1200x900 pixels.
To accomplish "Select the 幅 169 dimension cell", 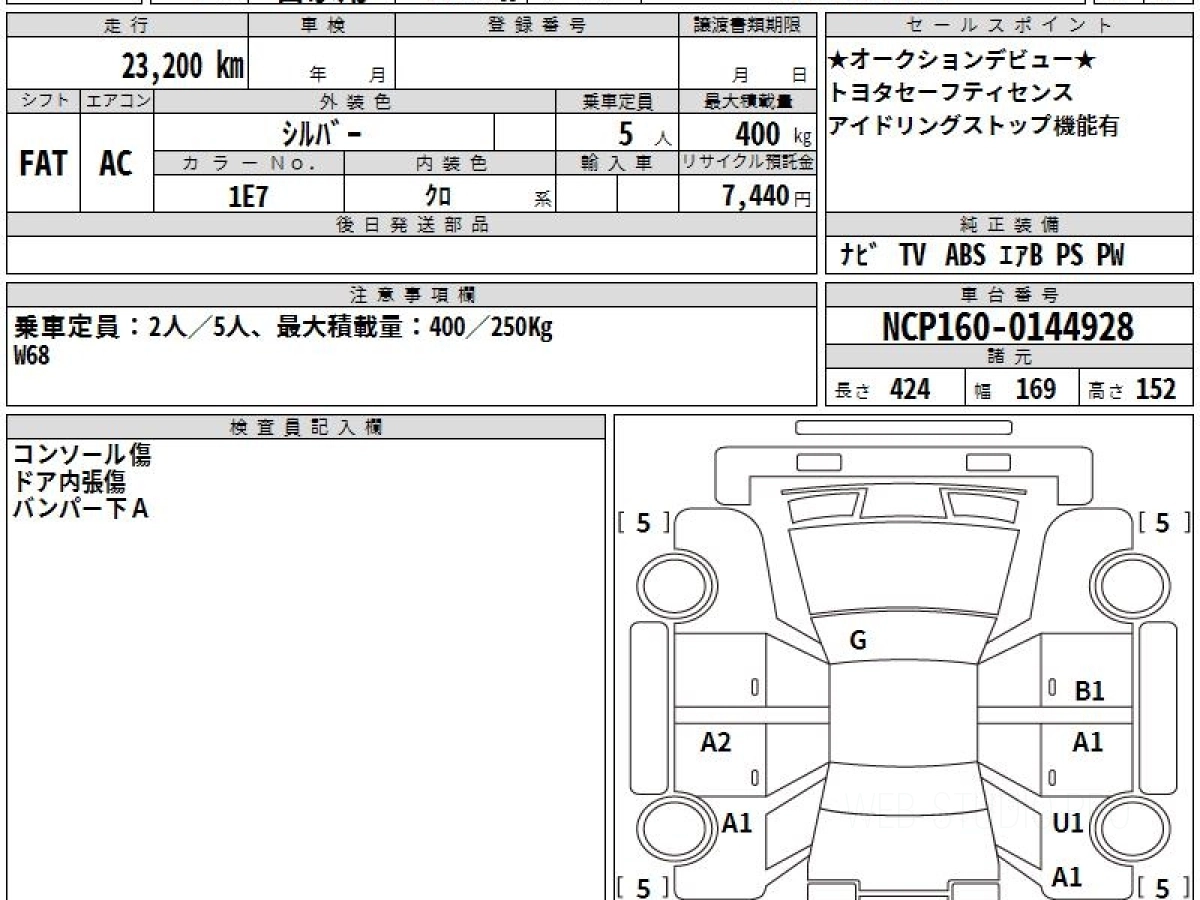I will click(1022, 389).
